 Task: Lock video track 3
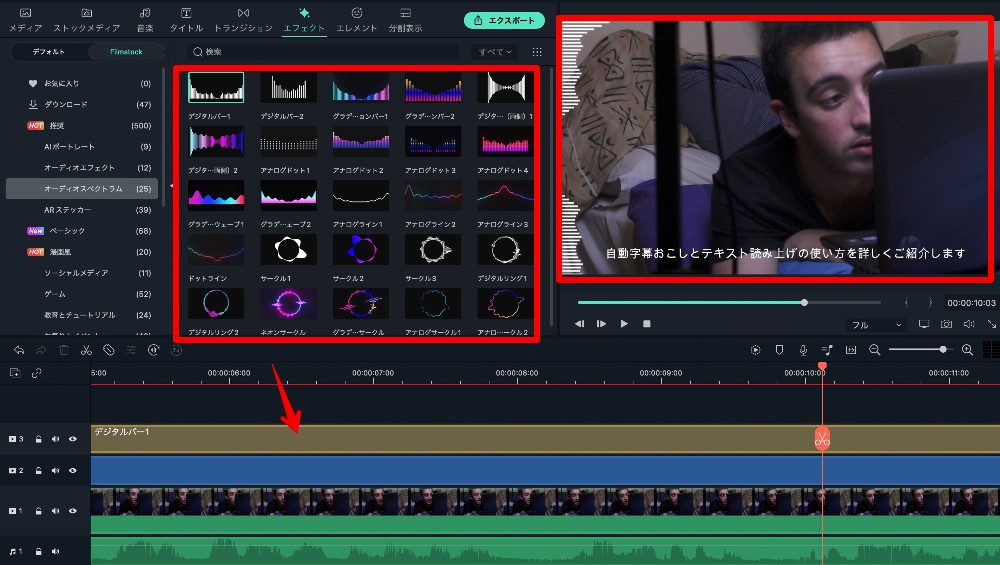click(x=38, y=439)
